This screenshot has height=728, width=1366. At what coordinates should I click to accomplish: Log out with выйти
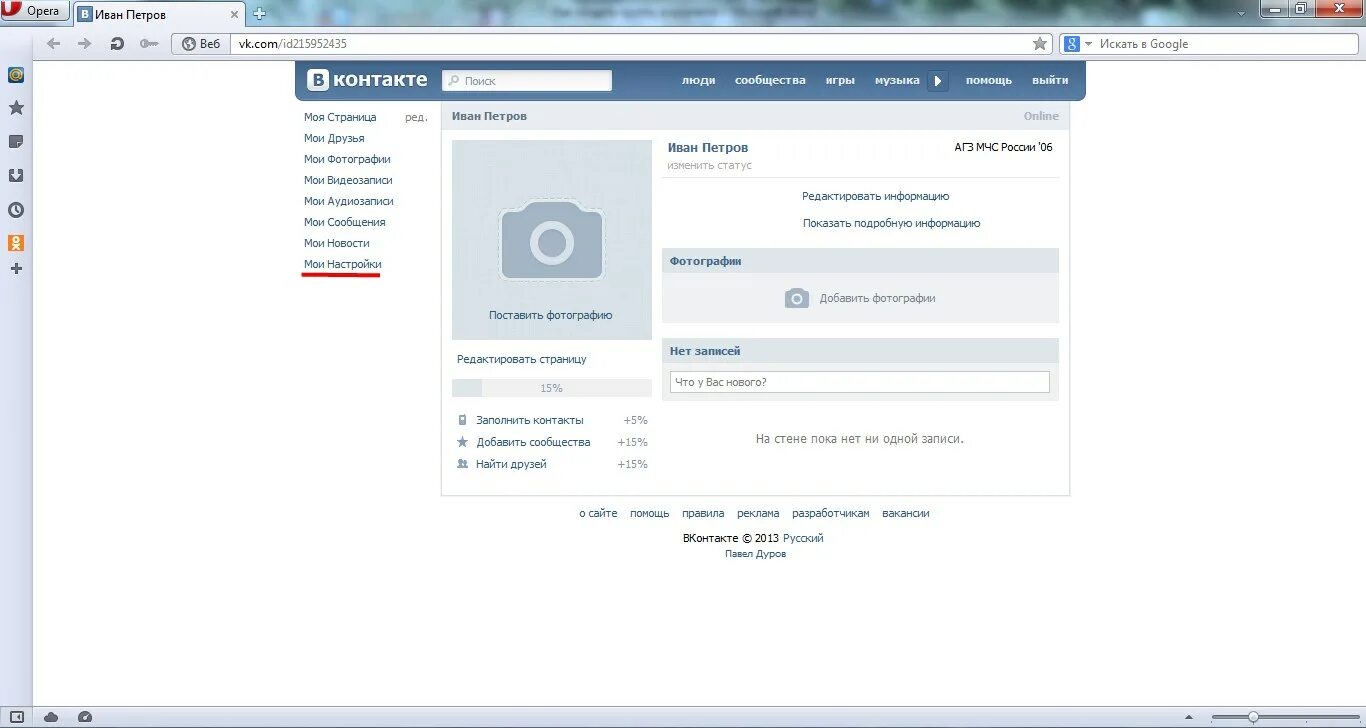point(1050,80)
